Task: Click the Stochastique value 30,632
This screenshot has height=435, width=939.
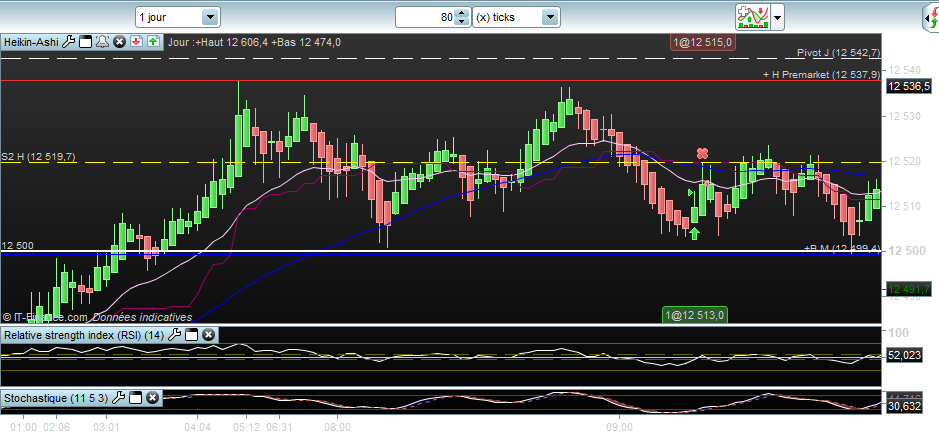Action: (904, 406)
